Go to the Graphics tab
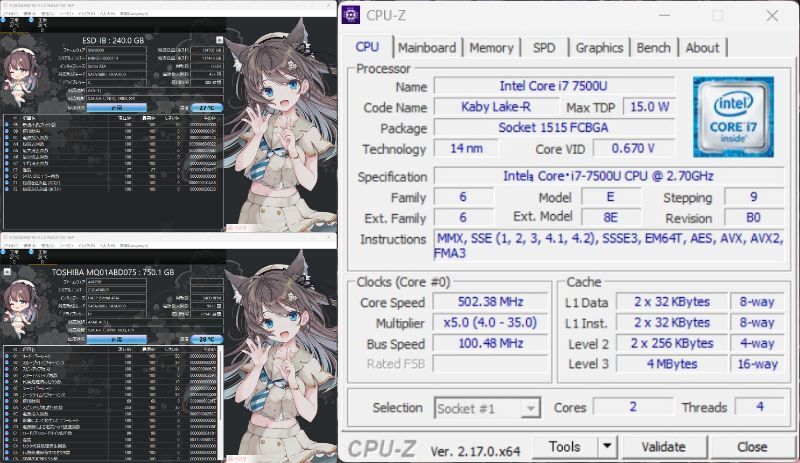 (599, 48)
